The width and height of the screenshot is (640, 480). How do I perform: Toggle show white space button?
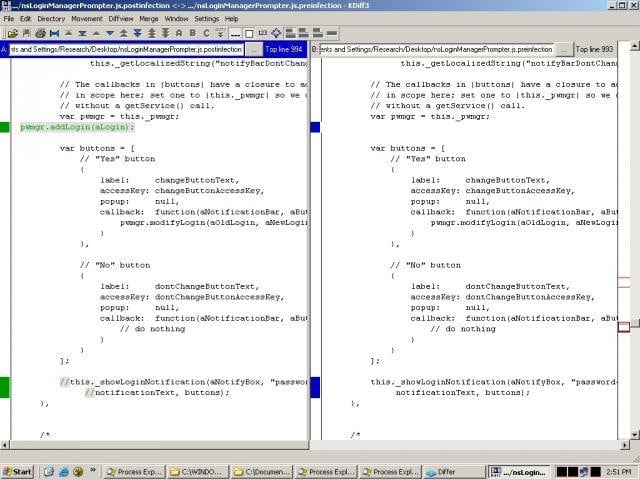click(x=249, y=33)
